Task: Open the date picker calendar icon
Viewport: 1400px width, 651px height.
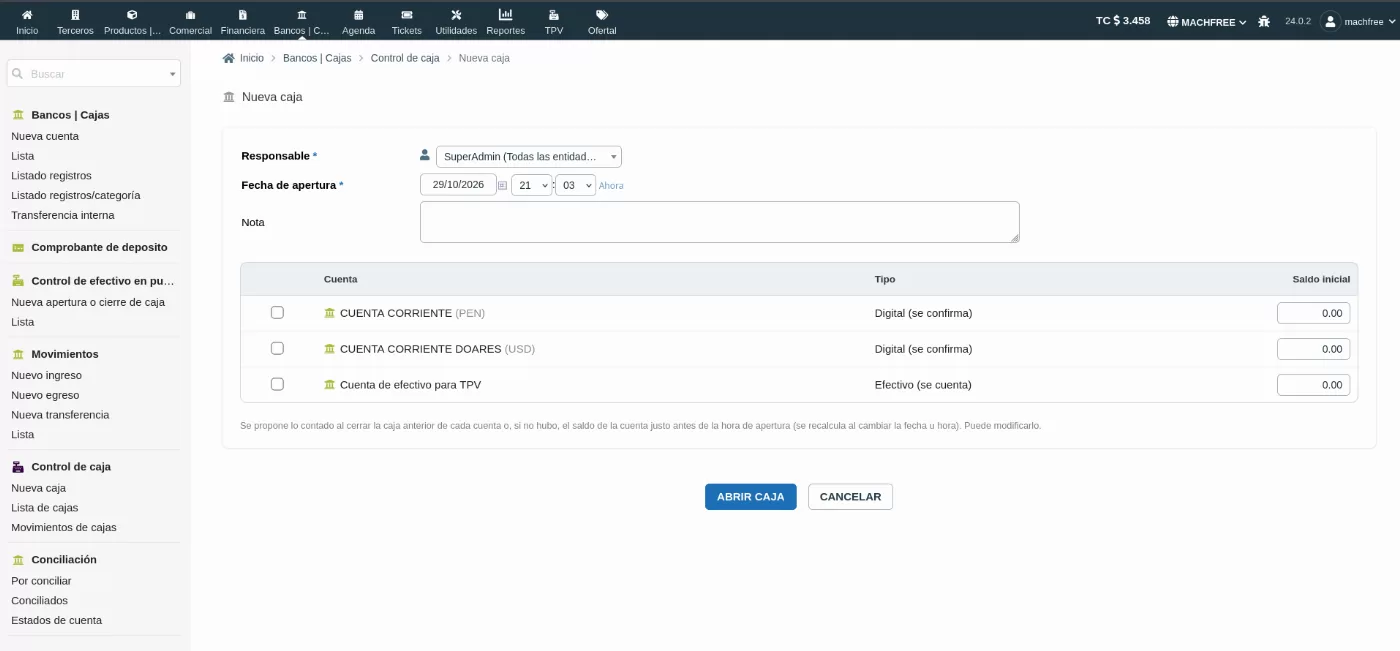Action: point(502,185)
